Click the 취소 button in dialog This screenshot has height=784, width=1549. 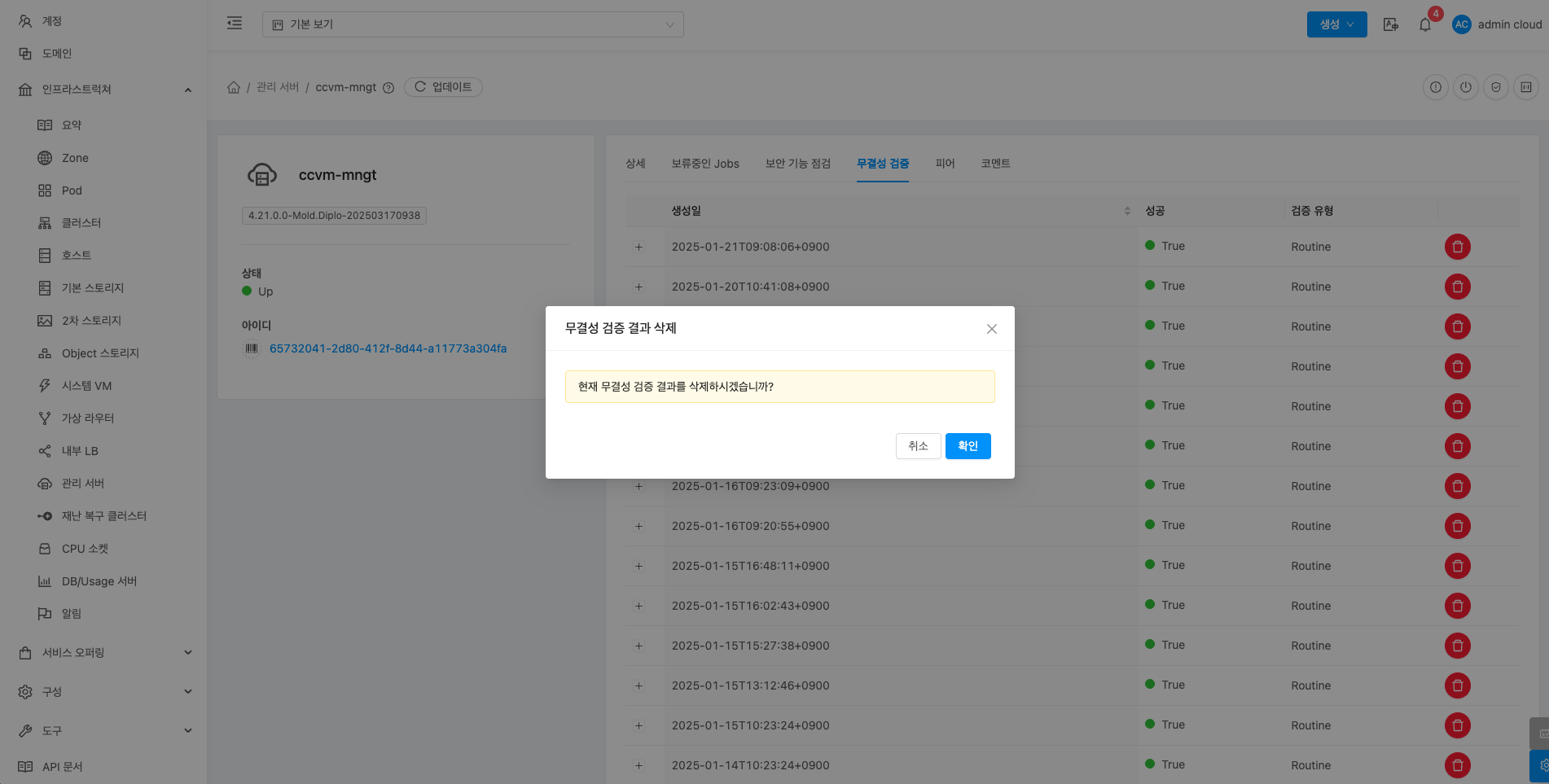918,446
